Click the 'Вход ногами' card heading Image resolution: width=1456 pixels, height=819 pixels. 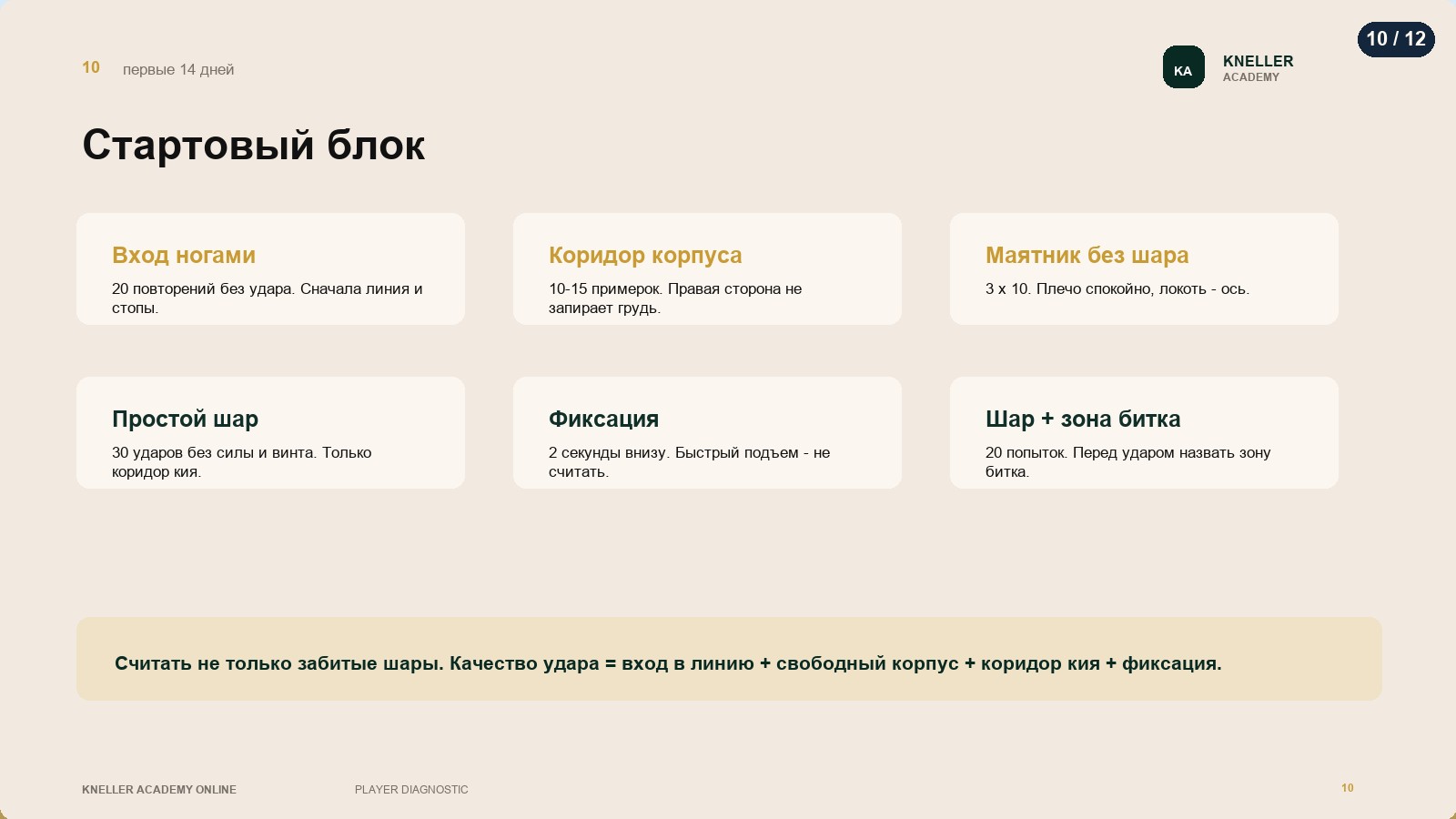184,255
